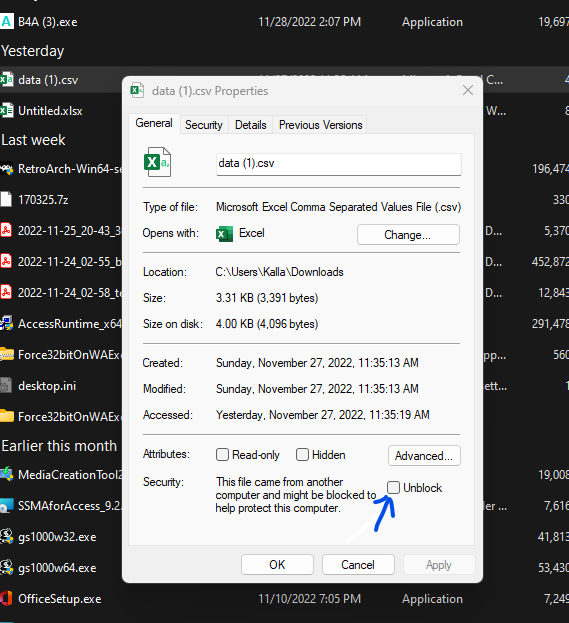The width and height of the screenshot is (569, 623).
Task: Collapse the Last week group header
Action: (x=33, y=140)
